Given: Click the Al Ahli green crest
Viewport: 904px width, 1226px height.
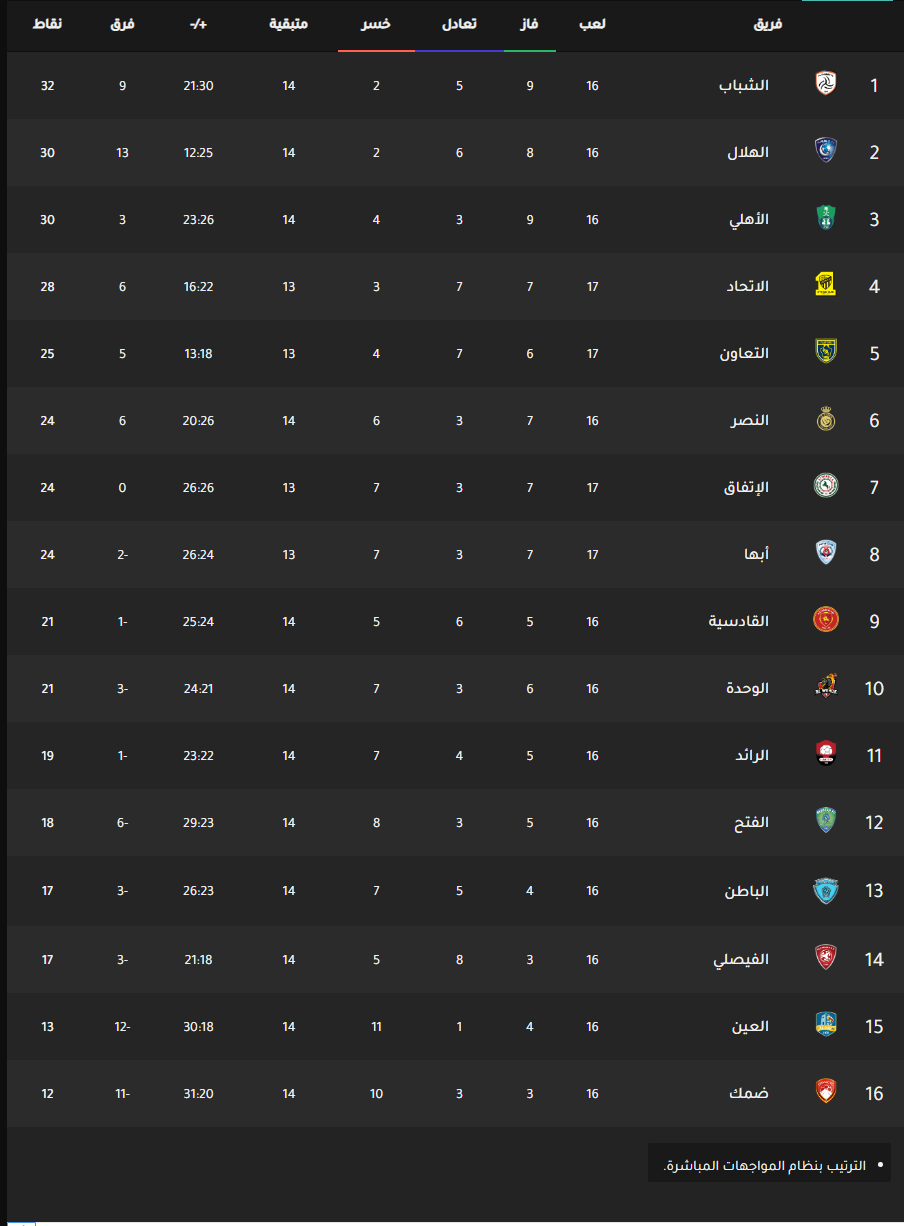Looking at the screenshot, I should [x=825, y=219].
